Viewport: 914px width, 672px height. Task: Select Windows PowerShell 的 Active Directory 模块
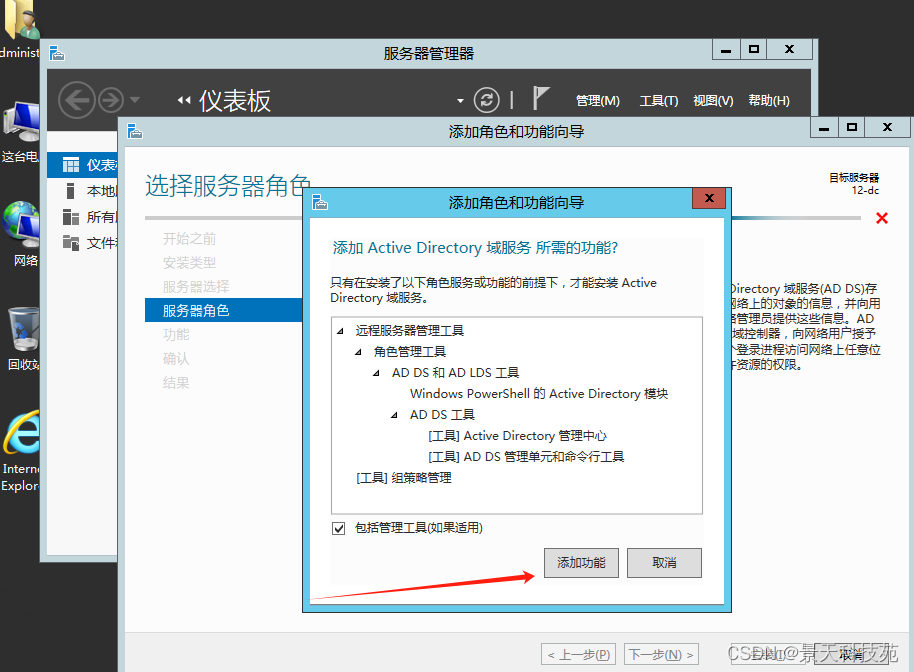539,394
